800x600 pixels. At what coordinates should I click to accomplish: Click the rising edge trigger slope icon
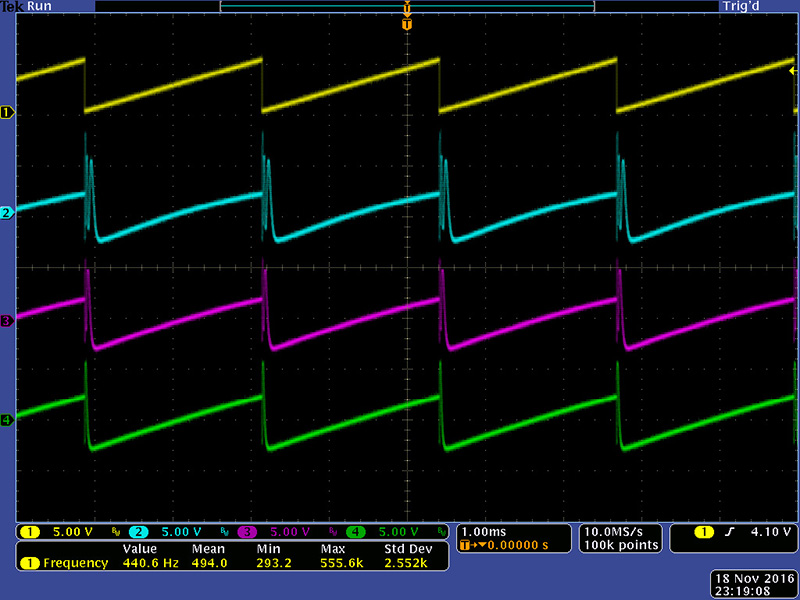(x=730, y=532)
